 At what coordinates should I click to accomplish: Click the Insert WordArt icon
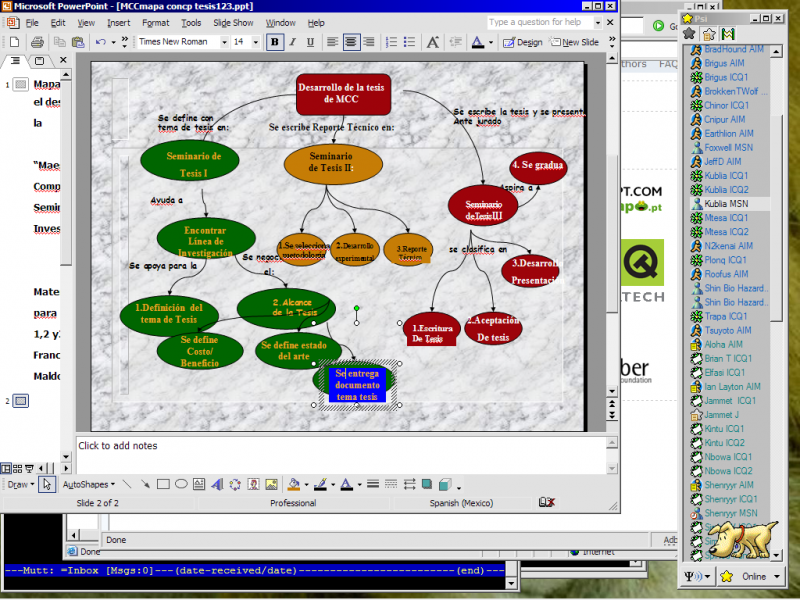pyautogui.click(x=217, y=484)
